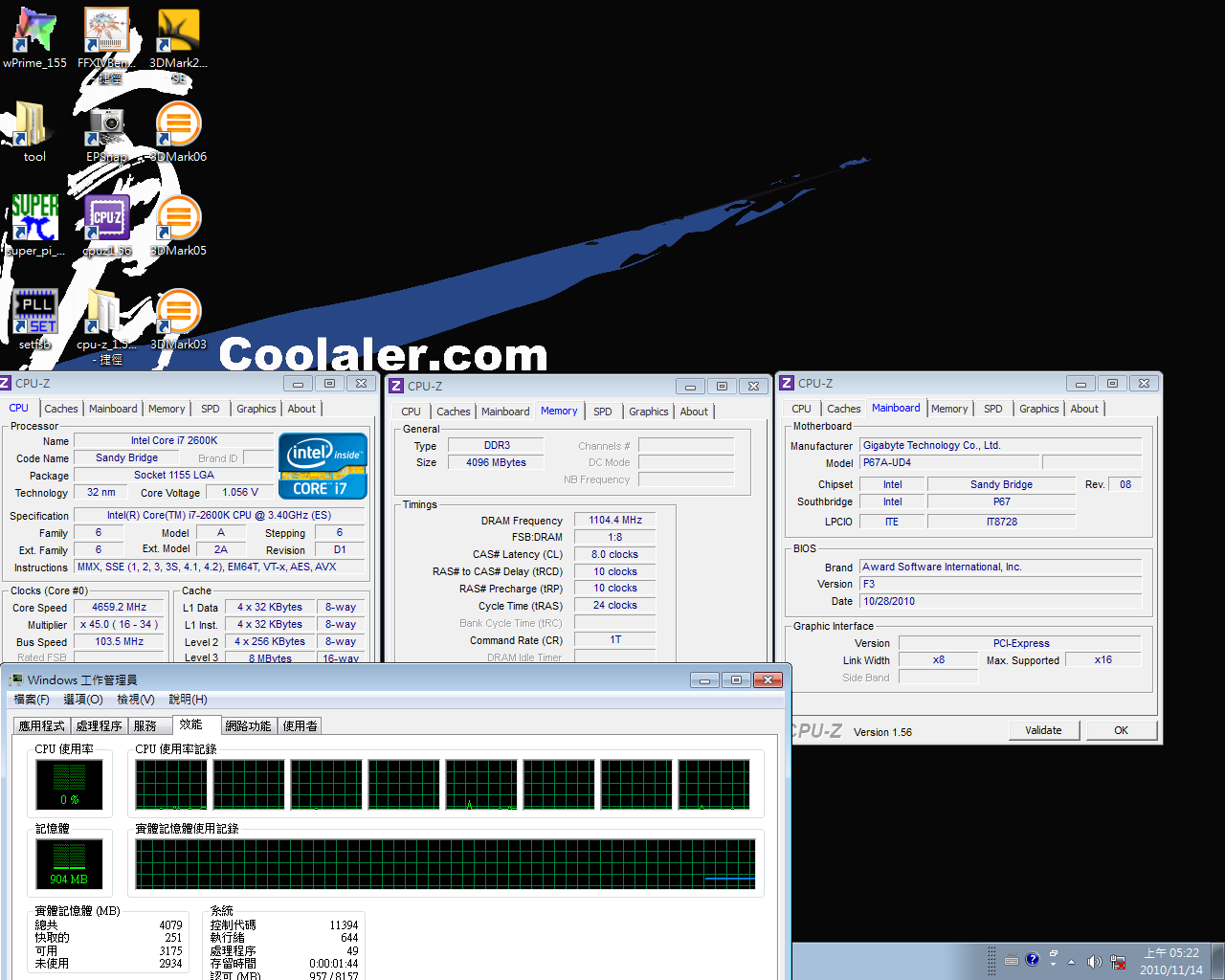Click the memory 904 MB meter
The image size is (1225, 980).
69,864
